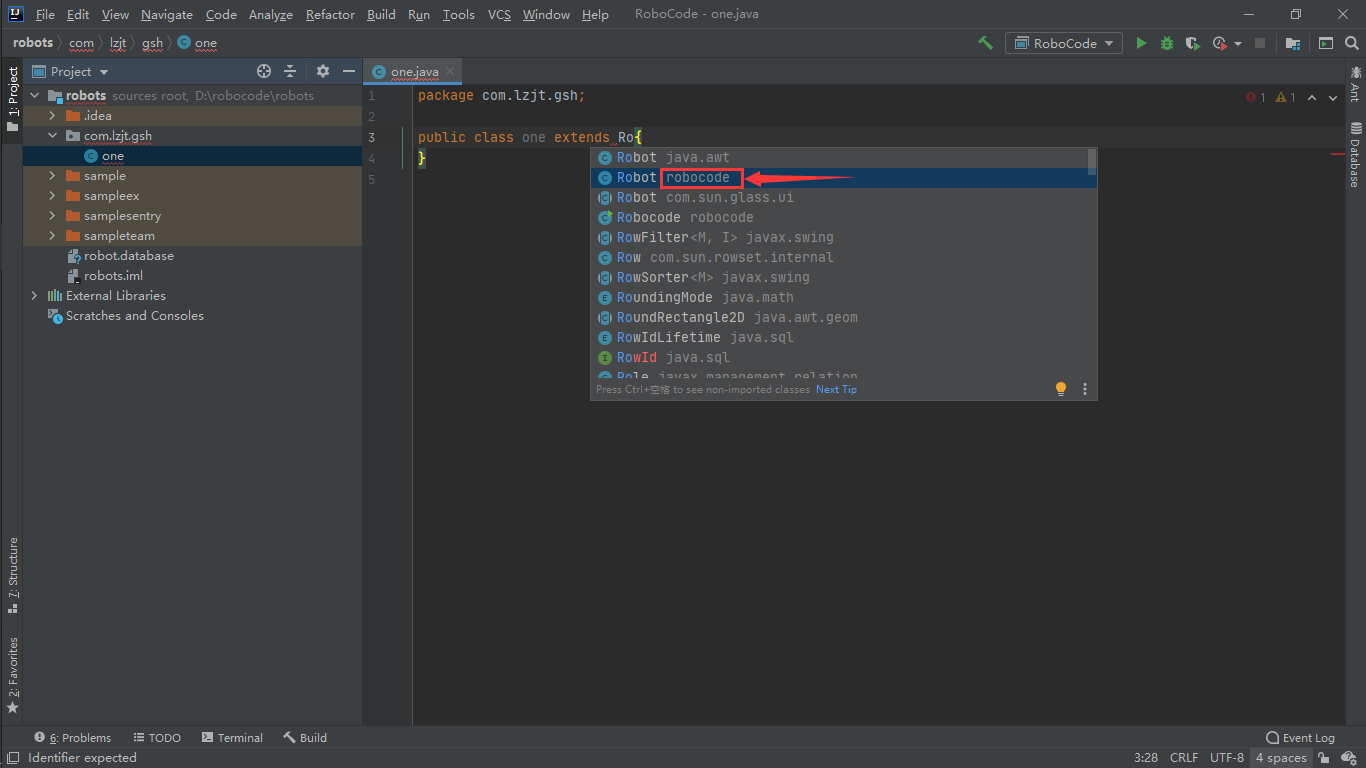Hide the Project panel with minus icon

[x=349, y=71]
